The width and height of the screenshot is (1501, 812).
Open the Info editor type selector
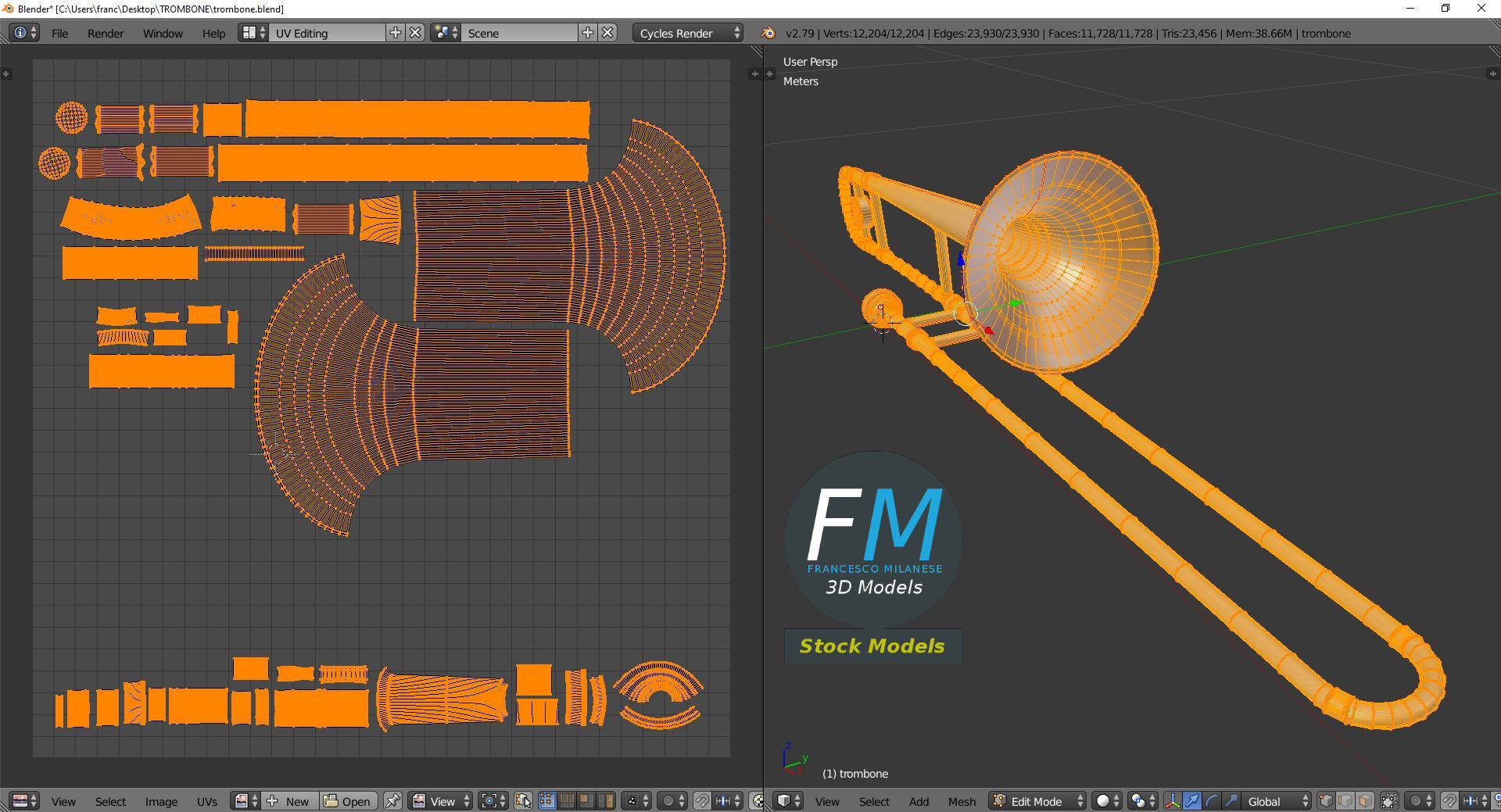point(24,33)
